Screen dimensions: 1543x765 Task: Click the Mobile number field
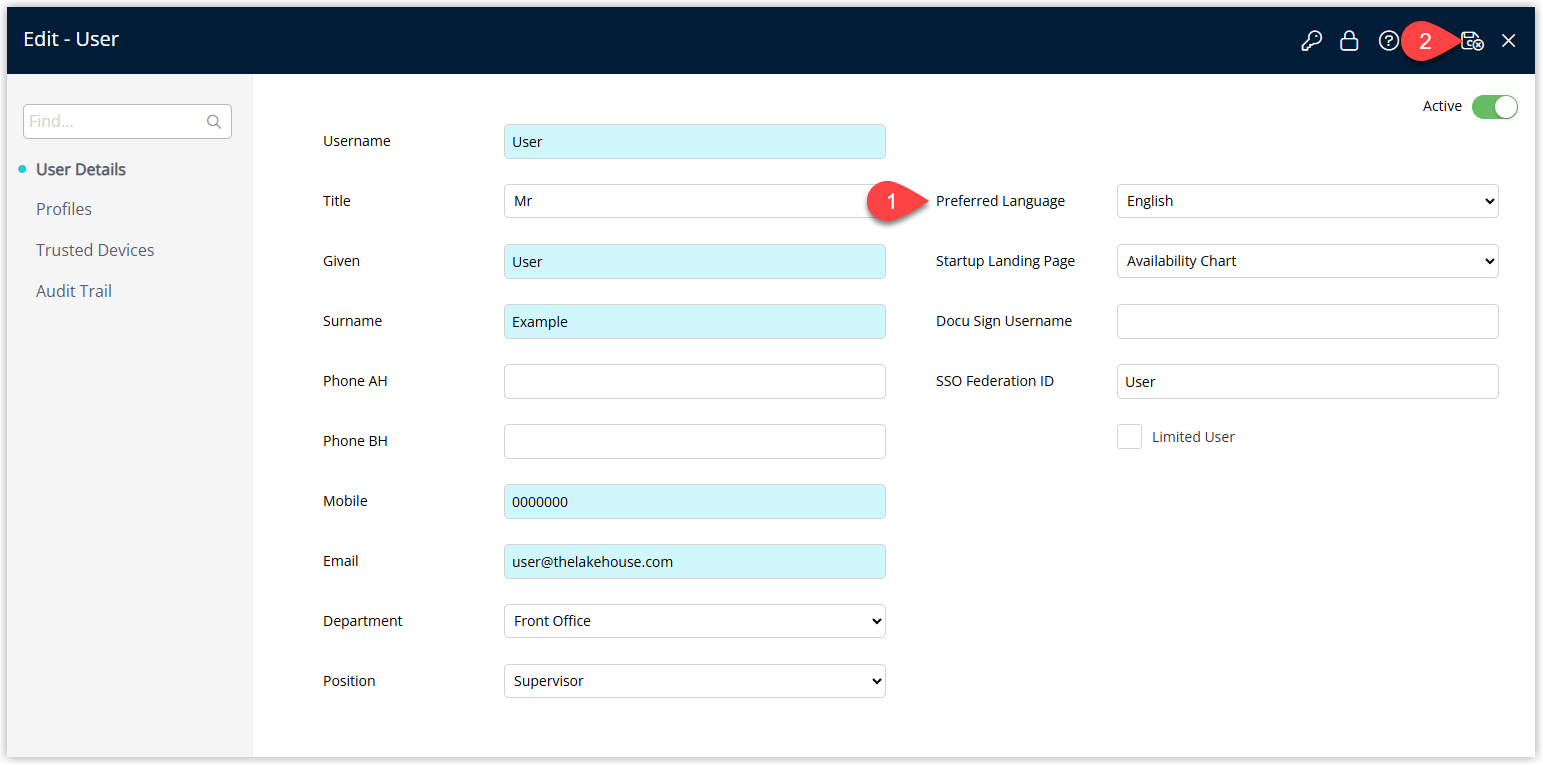click(694, 501)
